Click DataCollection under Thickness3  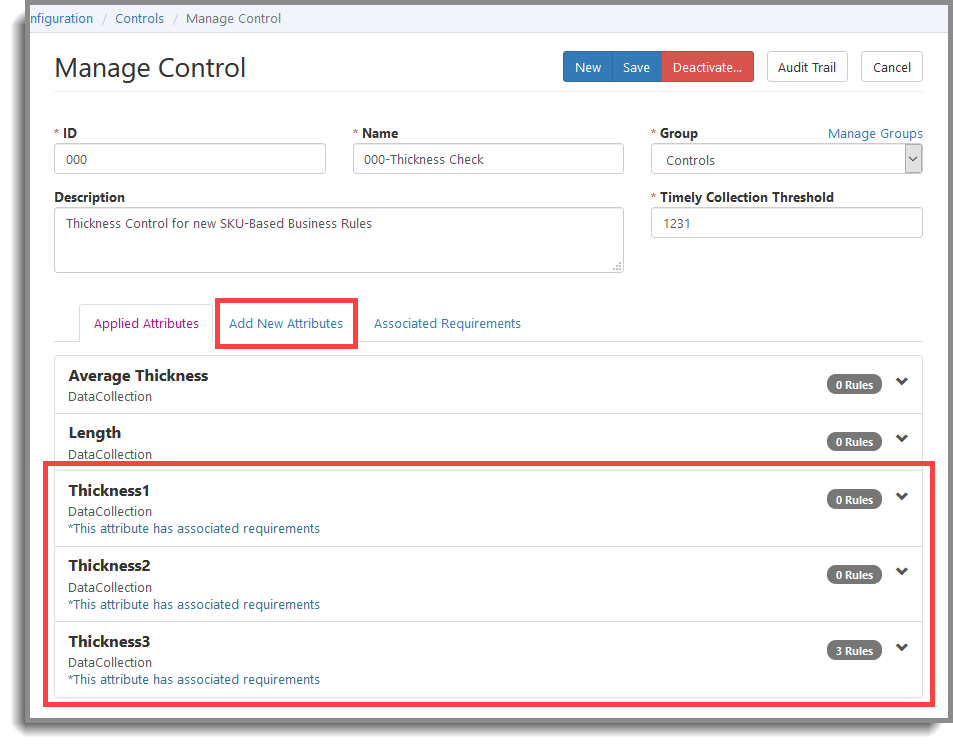coord(110,662)
